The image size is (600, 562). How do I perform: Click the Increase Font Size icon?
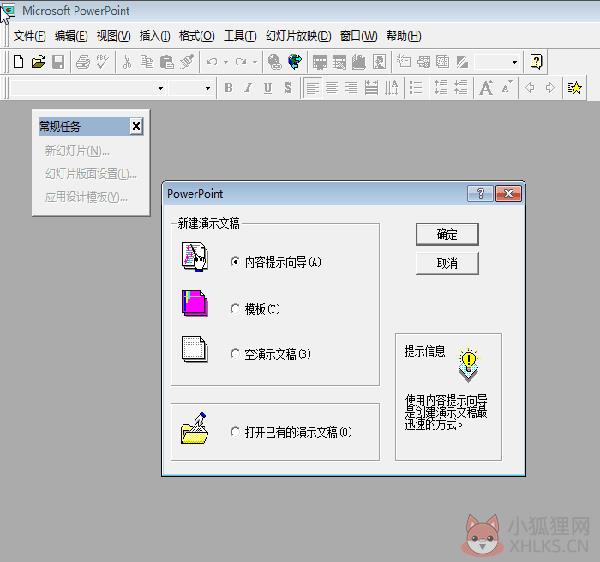[x=486, y=88]
